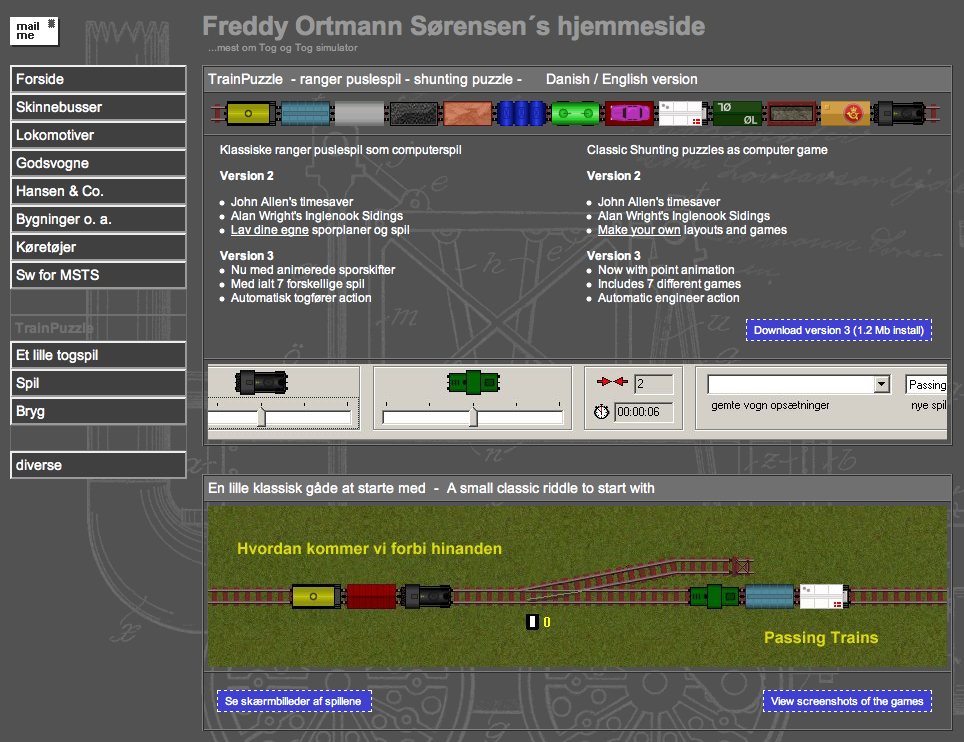Click the track switch indicator in the riddle
Image resolution: width=964 pixels, height=742 pixels.
click(x=533, y=622)
